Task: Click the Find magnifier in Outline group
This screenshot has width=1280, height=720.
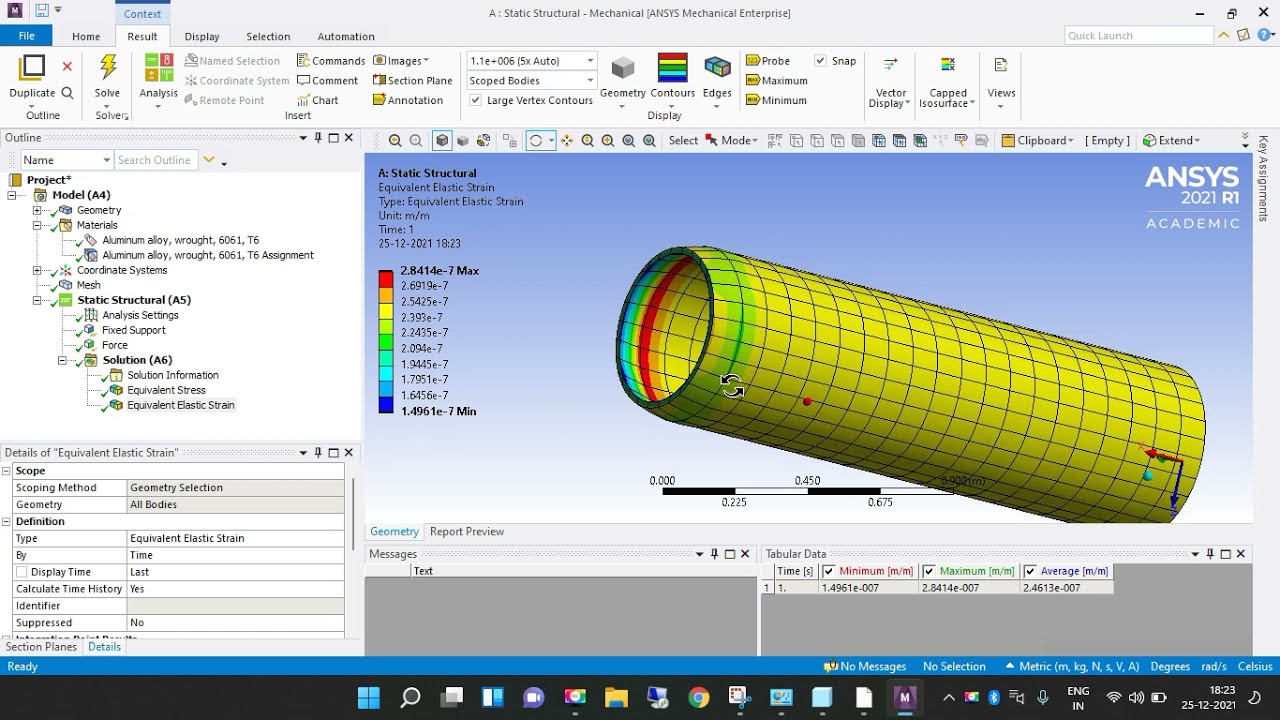Action: [67, 93]
